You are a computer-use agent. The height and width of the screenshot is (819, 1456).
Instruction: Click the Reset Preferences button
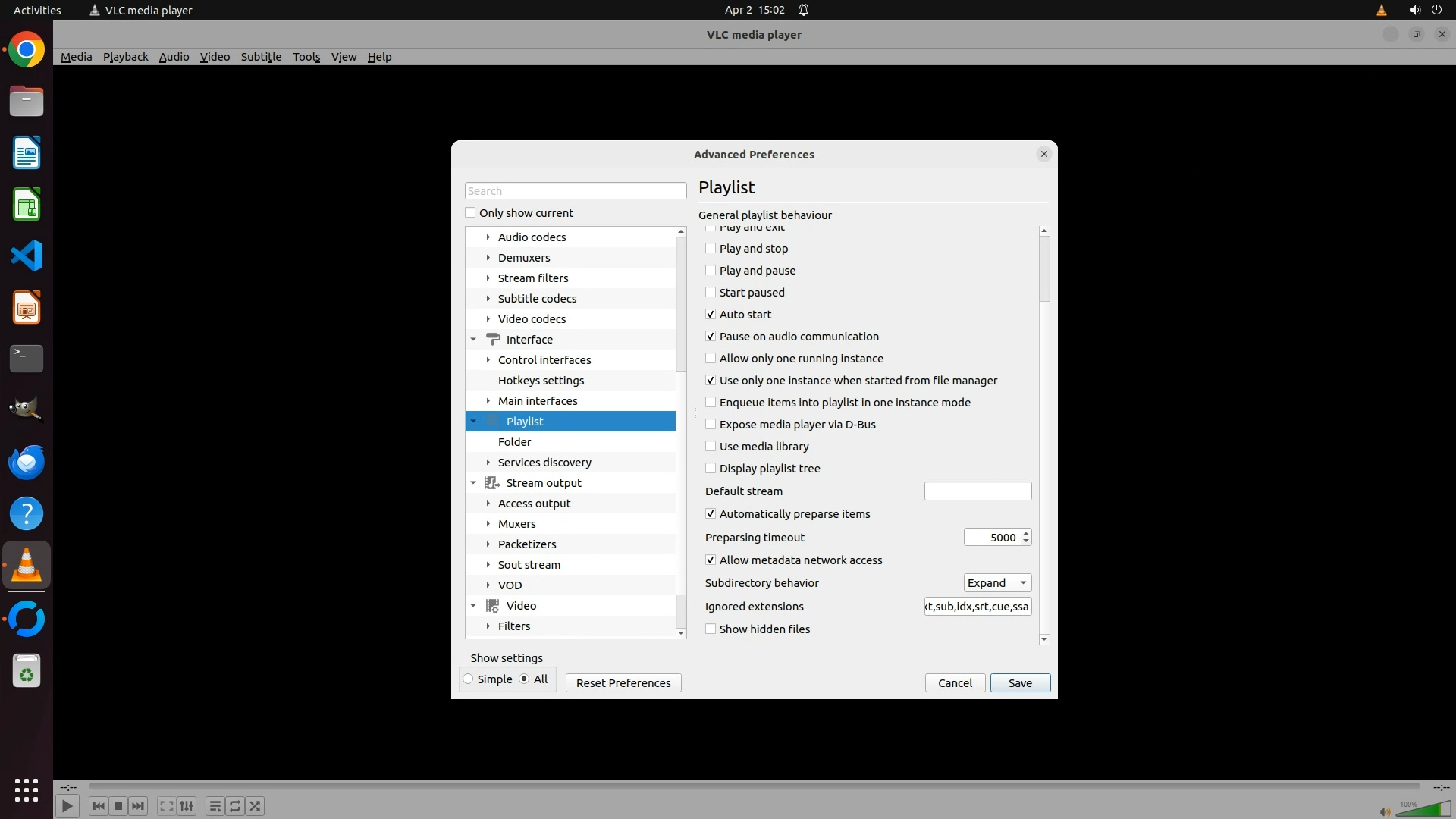623,683
